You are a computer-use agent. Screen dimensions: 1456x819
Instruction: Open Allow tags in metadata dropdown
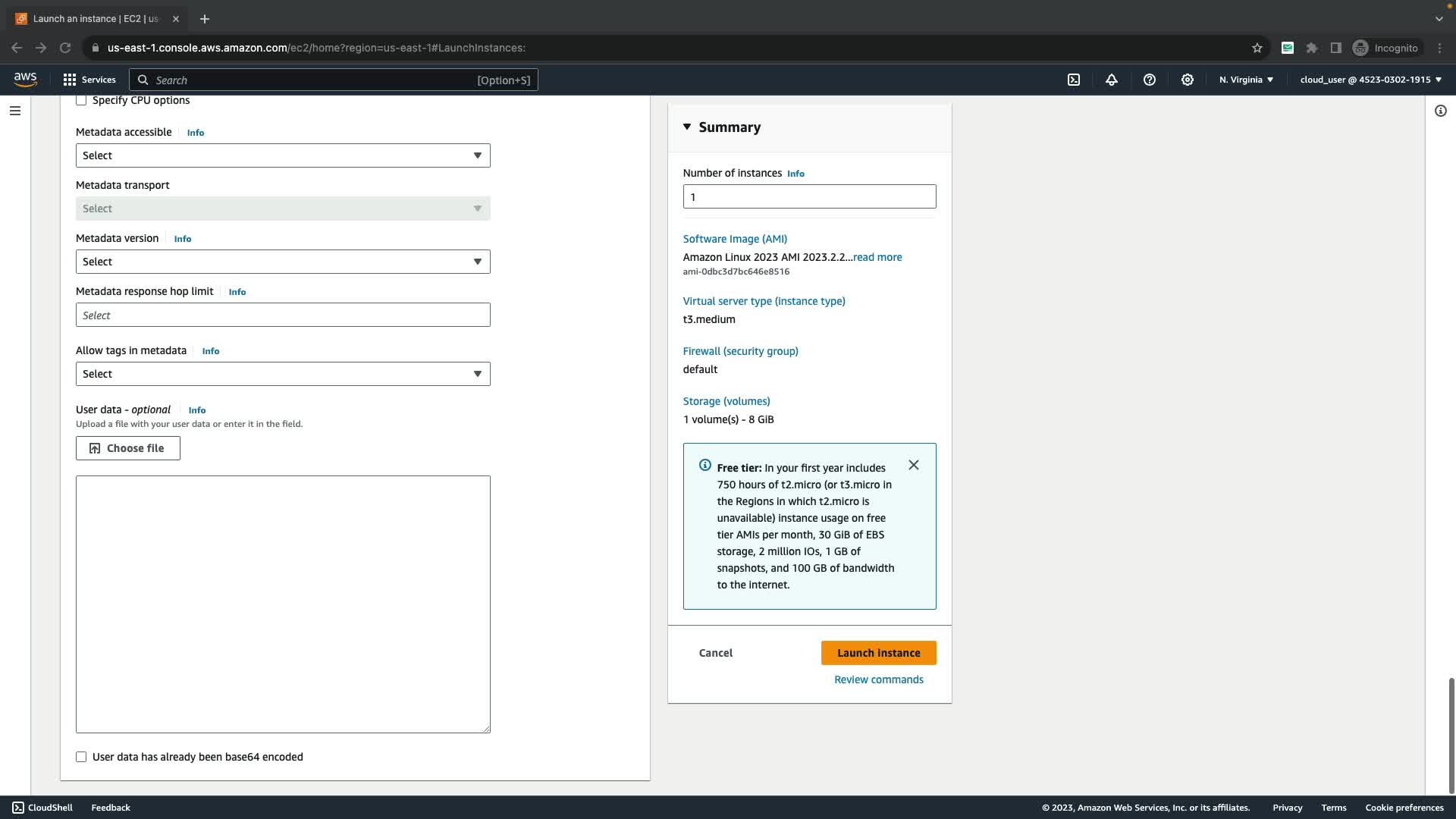click(x=283, y=374)
